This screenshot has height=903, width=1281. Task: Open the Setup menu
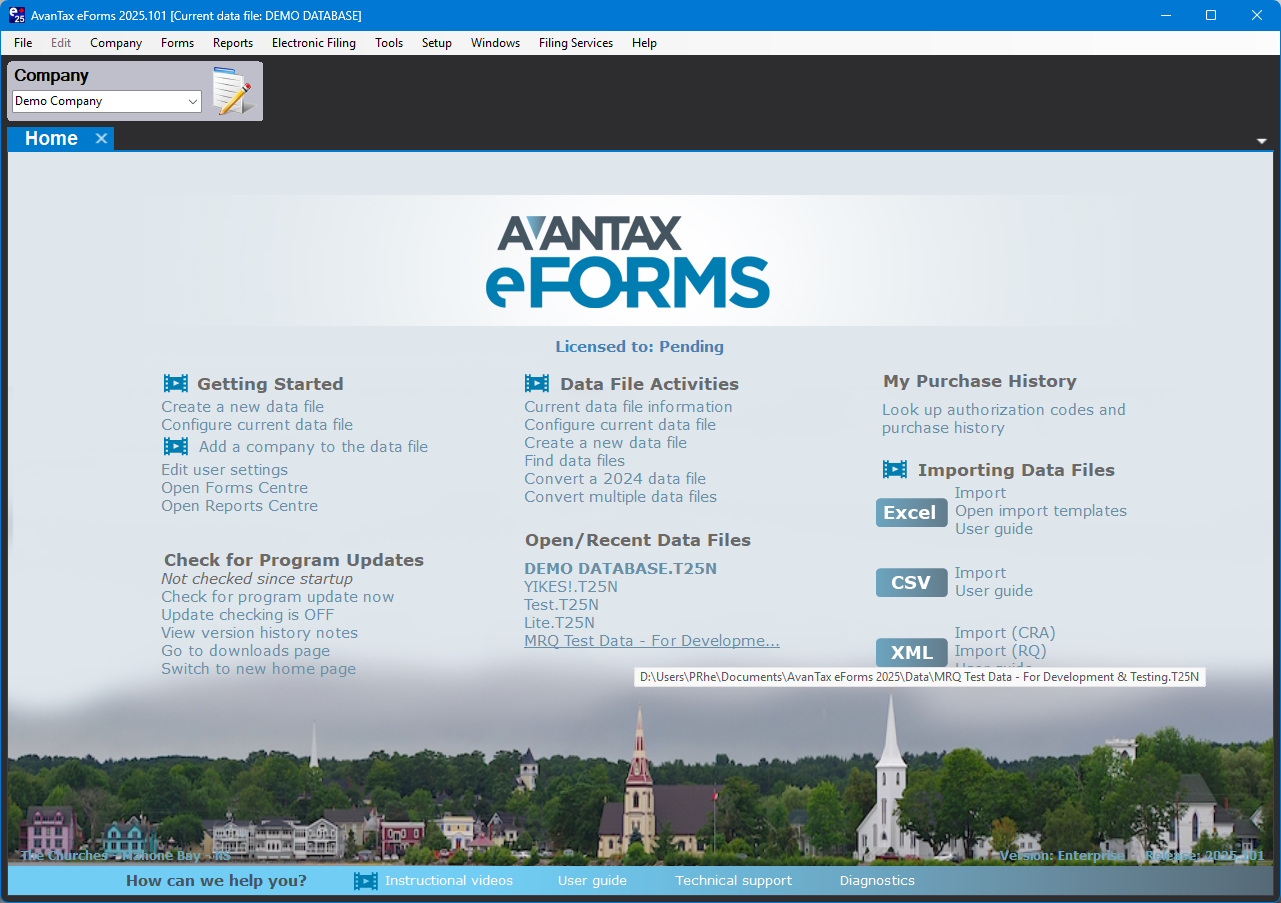[x=437, y=43]
